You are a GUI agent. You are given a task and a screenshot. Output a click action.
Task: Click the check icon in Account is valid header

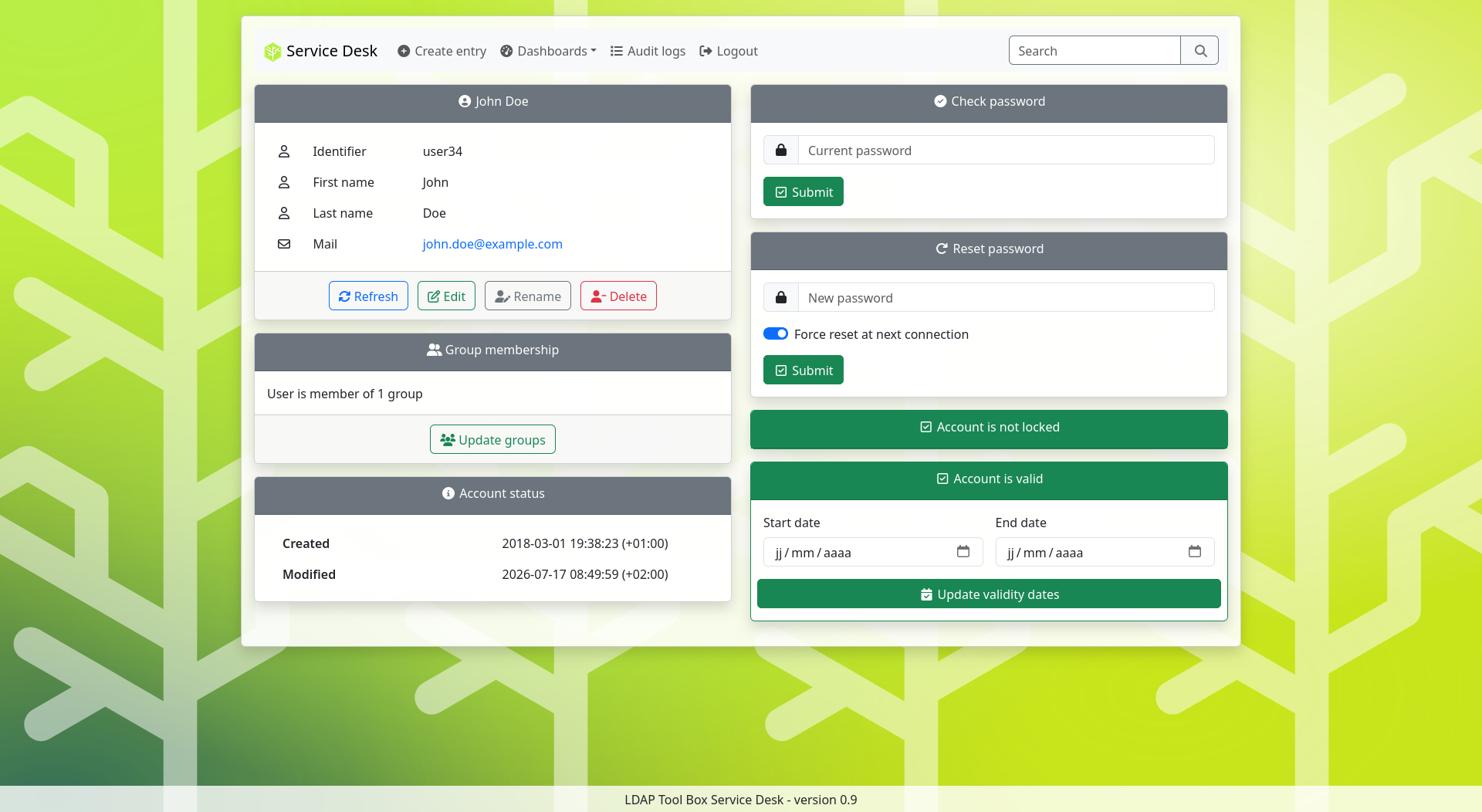[942, 479]
